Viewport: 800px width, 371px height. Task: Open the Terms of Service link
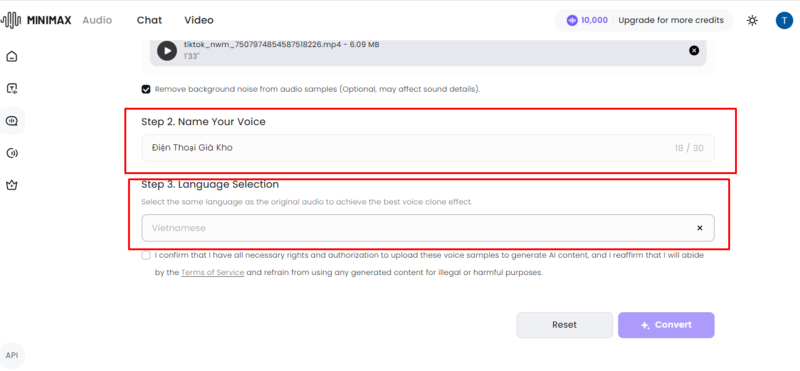point(213,273)
